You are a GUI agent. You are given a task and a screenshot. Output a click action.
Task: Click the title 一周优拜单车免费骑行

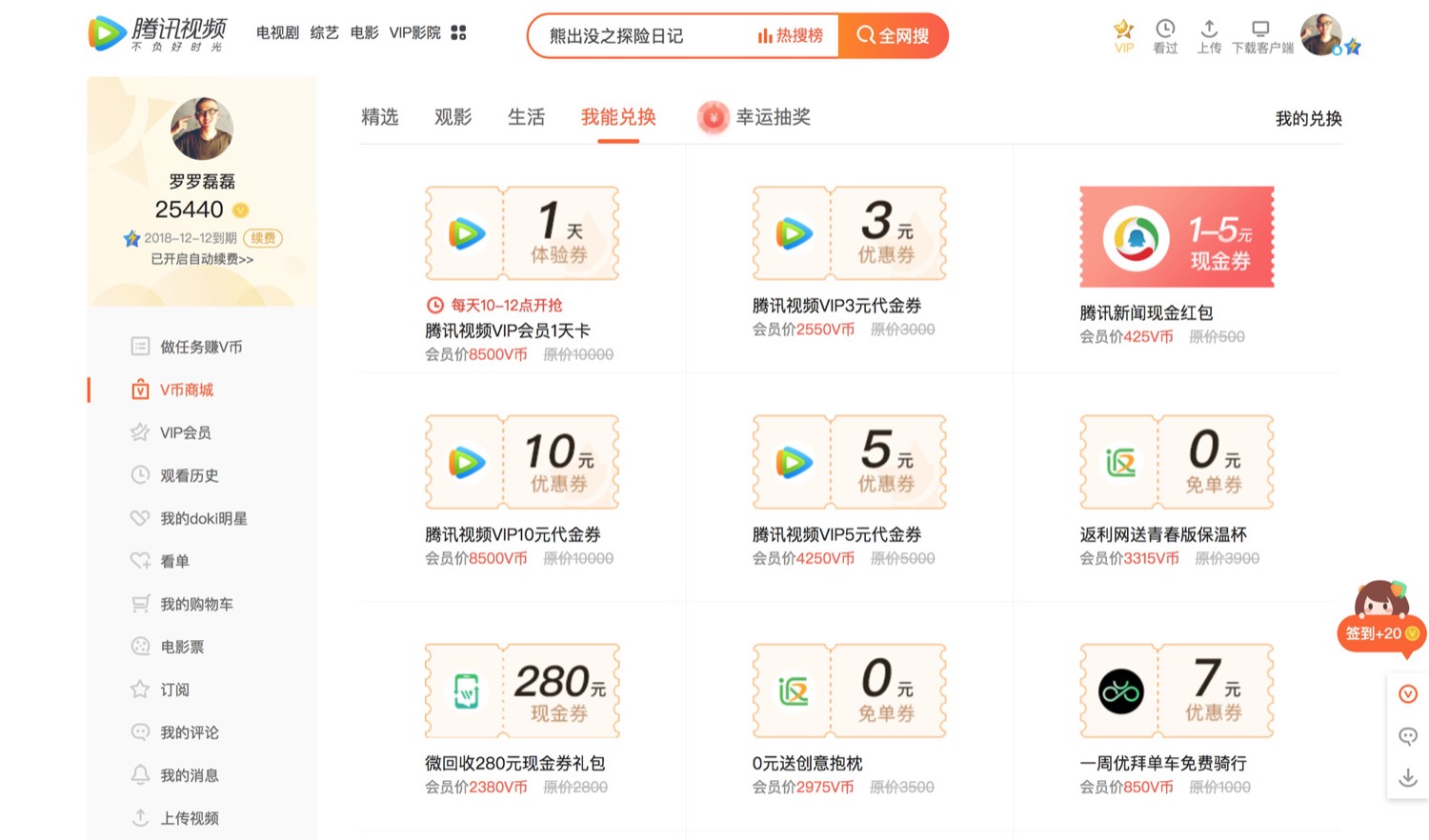coord(1163,763)
